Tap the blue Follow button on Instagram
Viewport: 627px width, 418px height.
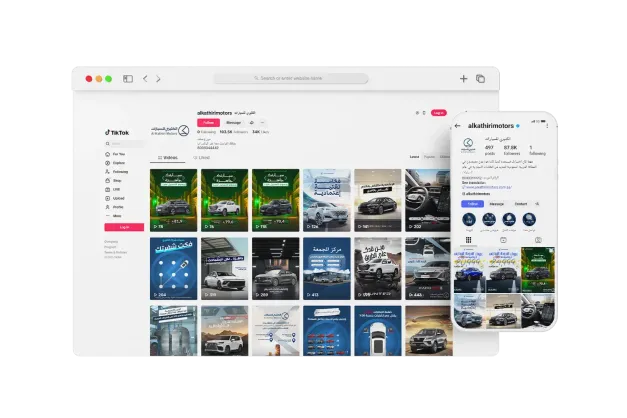pos(473,204)
